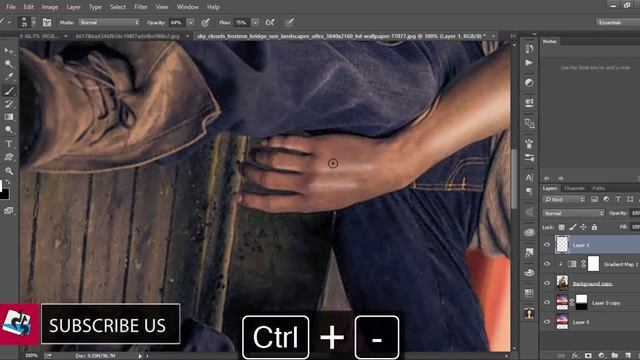
Task: Open the File menu
Action: tap(11, 7)
